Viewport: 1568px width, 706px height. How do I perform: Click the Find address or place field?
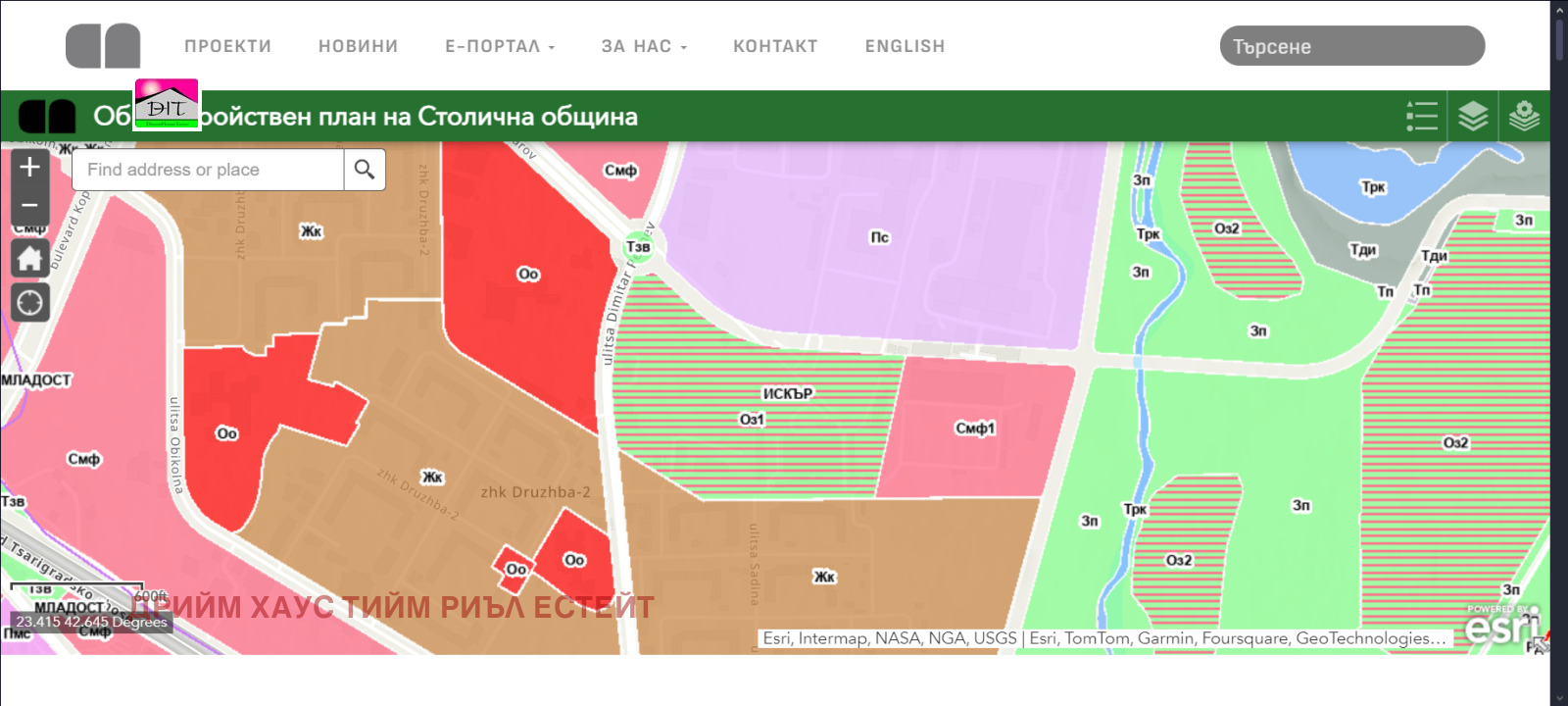[208, 170]
